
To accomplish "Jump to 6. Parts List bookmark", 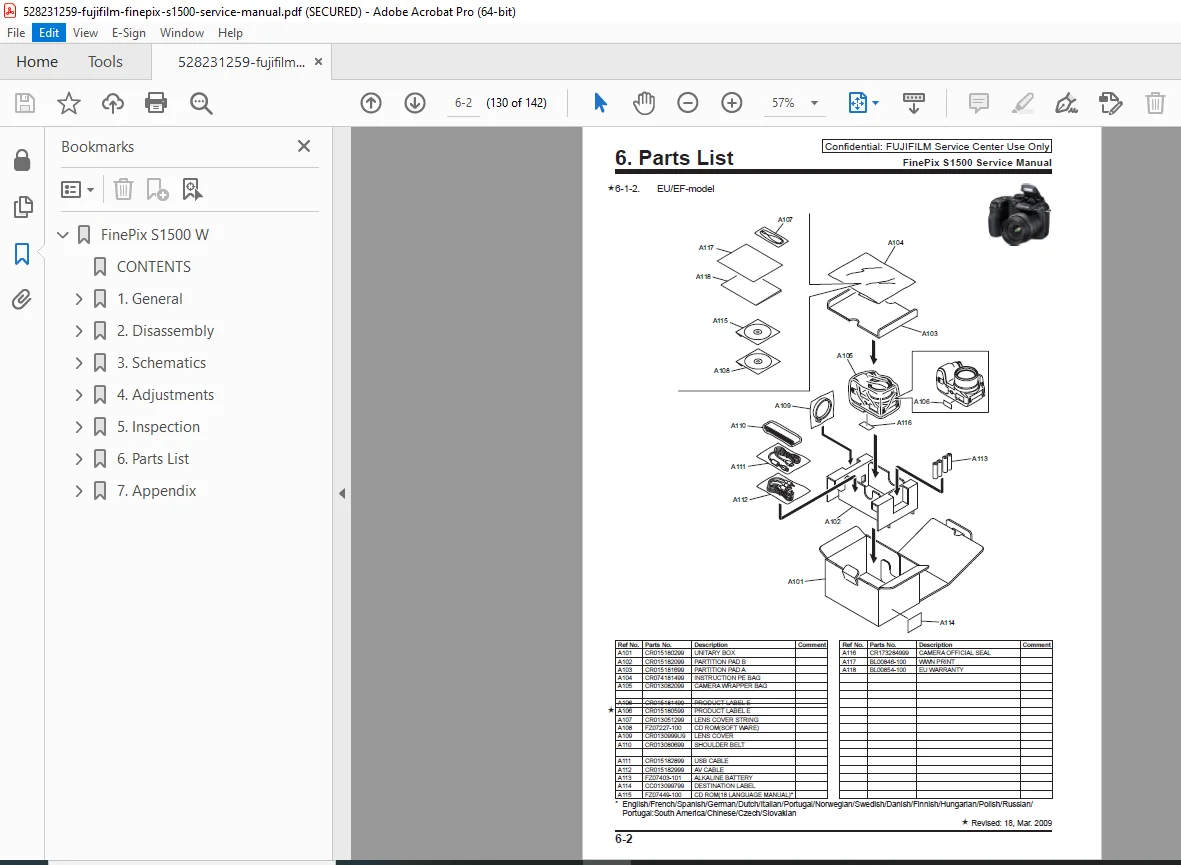I will tap(153, 459).
